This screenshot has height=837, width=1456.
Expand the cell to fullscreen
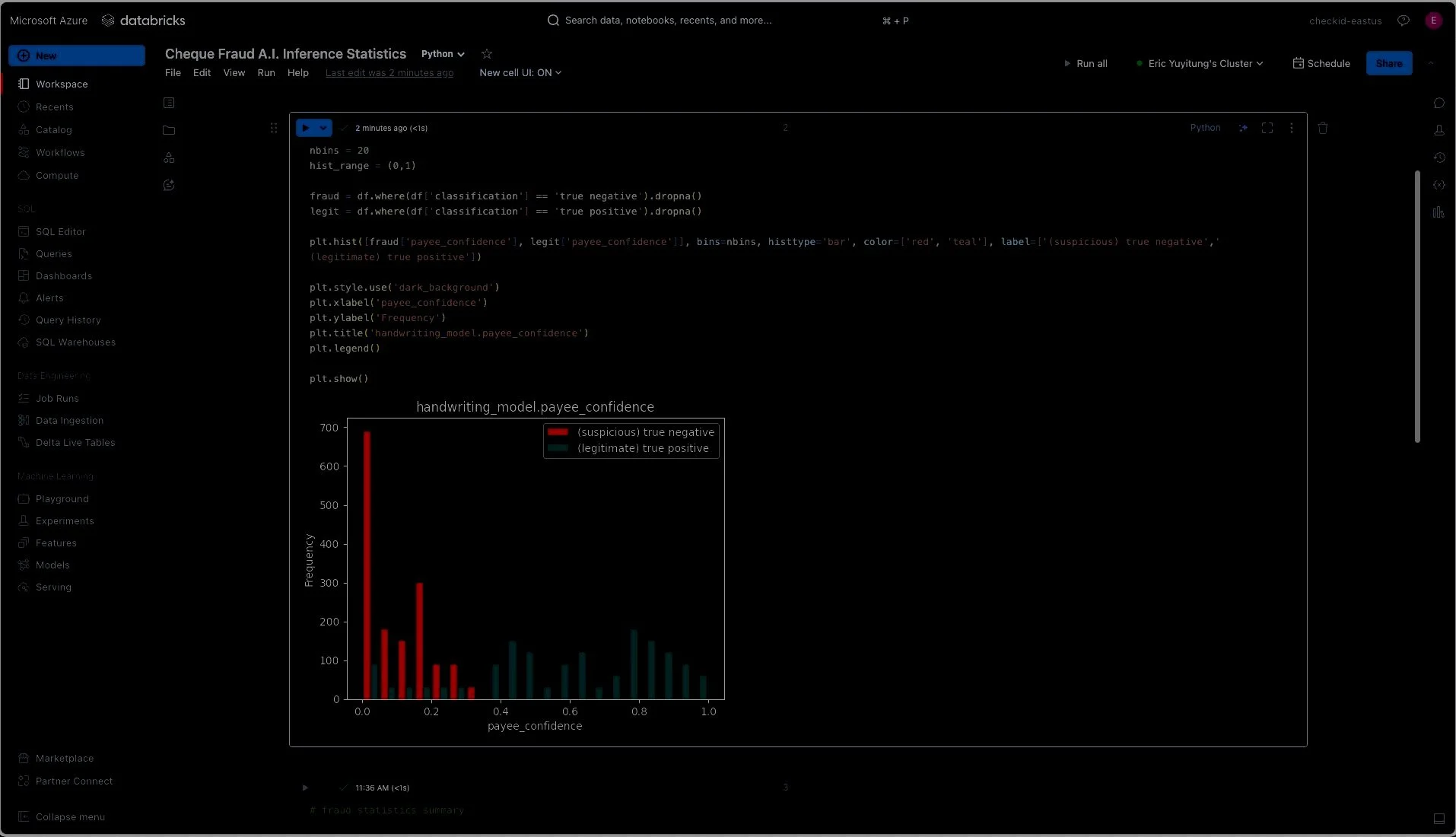click(1267, 128)
